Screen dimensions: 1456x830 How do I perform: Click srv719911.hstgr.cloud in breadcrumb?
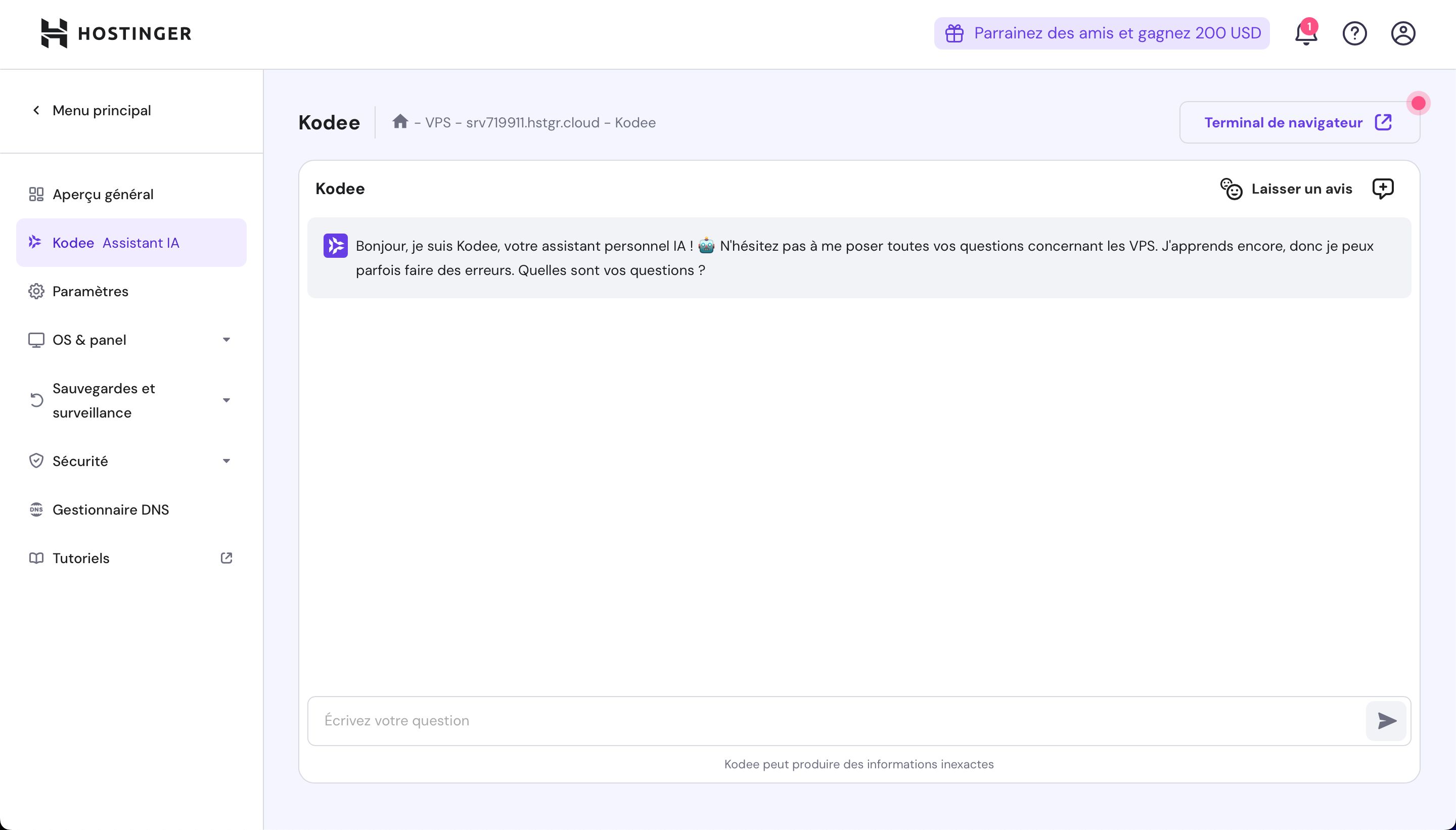tap(532, 122)
